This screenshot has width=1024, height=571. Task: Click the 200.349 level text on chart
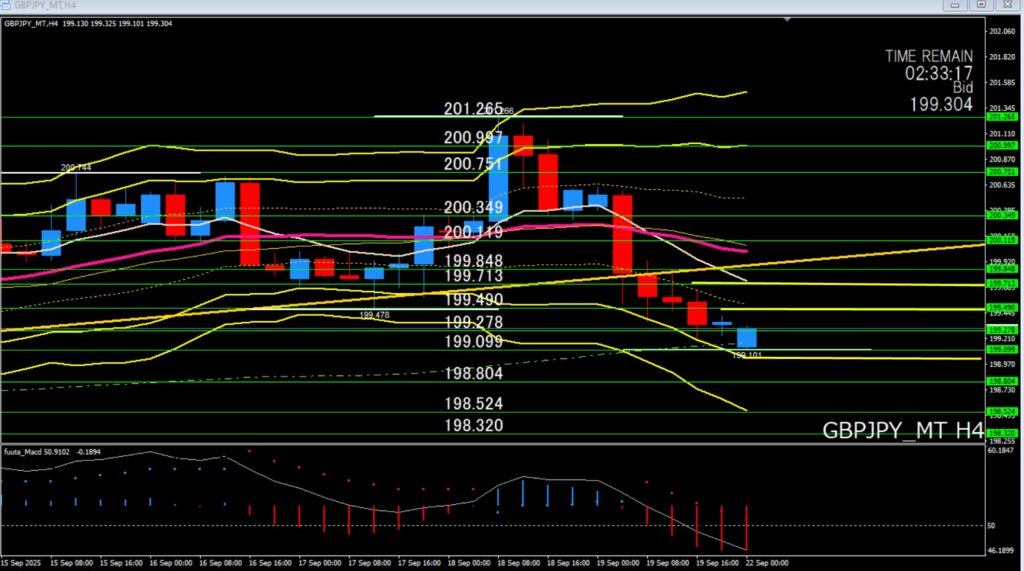tap(474, 208)
